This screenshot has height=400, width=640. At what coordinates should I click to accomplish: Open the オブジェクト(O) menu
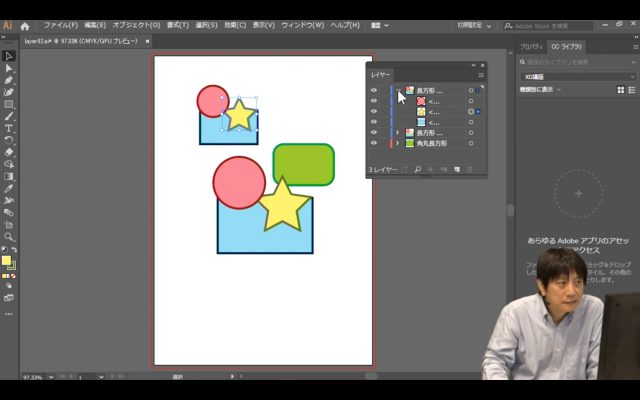[136, 25]
